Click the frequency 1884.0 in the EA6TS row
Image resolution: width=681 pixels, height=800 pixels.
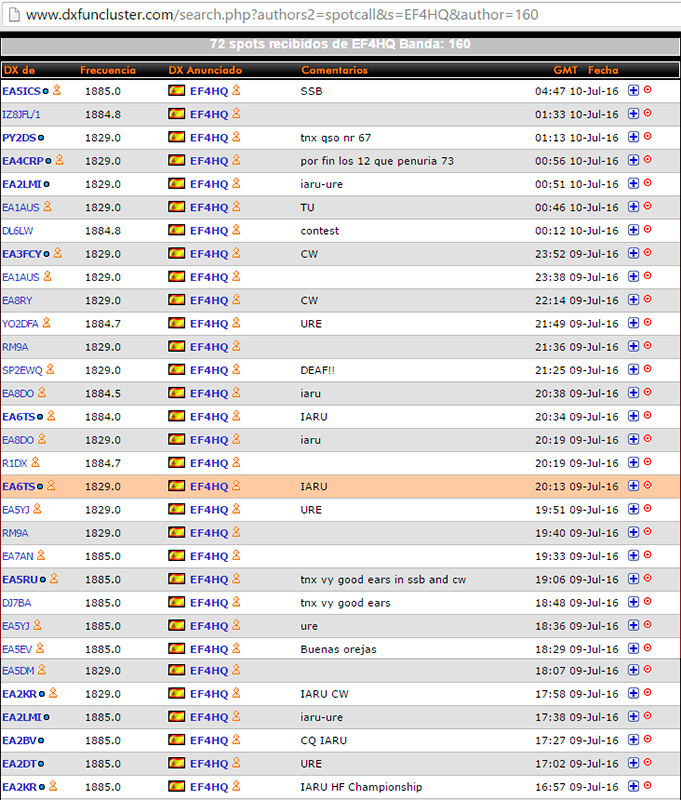coord(103,417)
